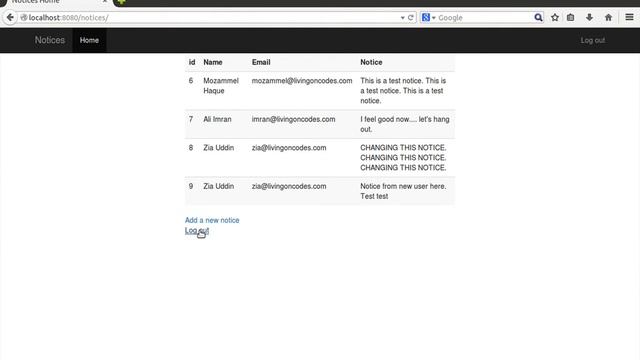Click the Zia Uddin name in row 8
Screen dimensions: 640x360
click(x=218, y=148)
